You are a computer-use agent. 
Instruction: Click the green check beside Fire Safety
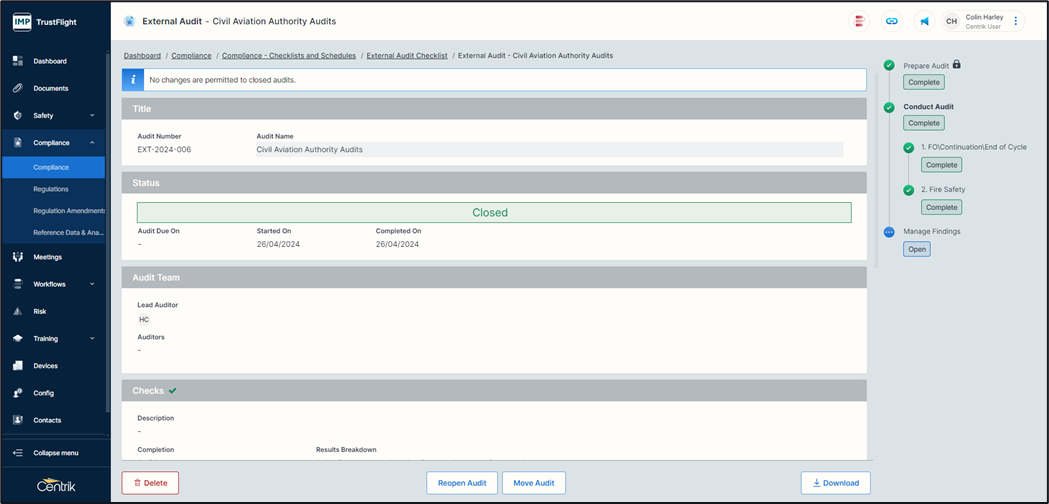pyautogui.click(x=909, y=190)
